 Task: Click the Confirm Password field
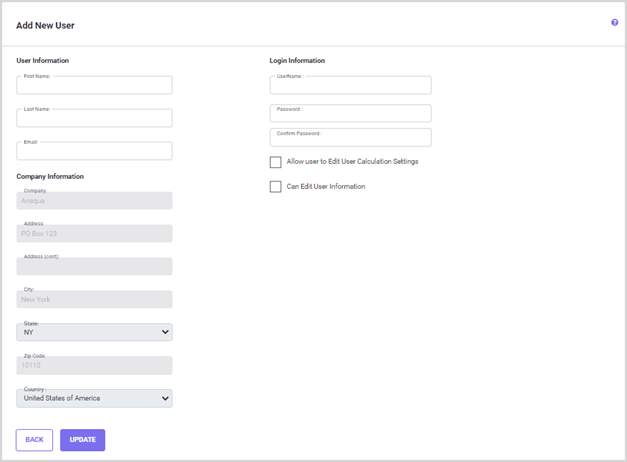coord(350,138)
